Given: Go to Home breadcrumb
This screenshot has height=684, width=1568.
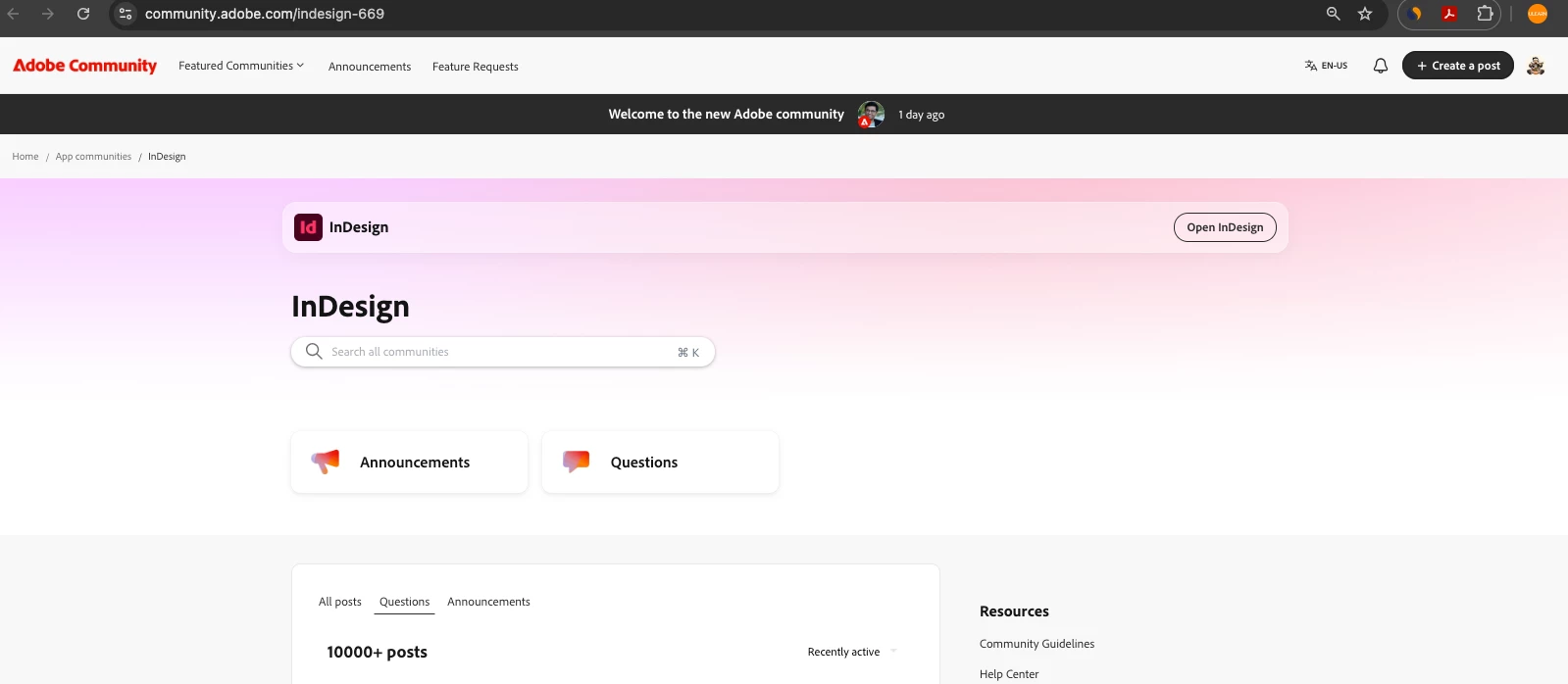Looking at the screenshot, I should pyautogui.click(x=25, y=157).
